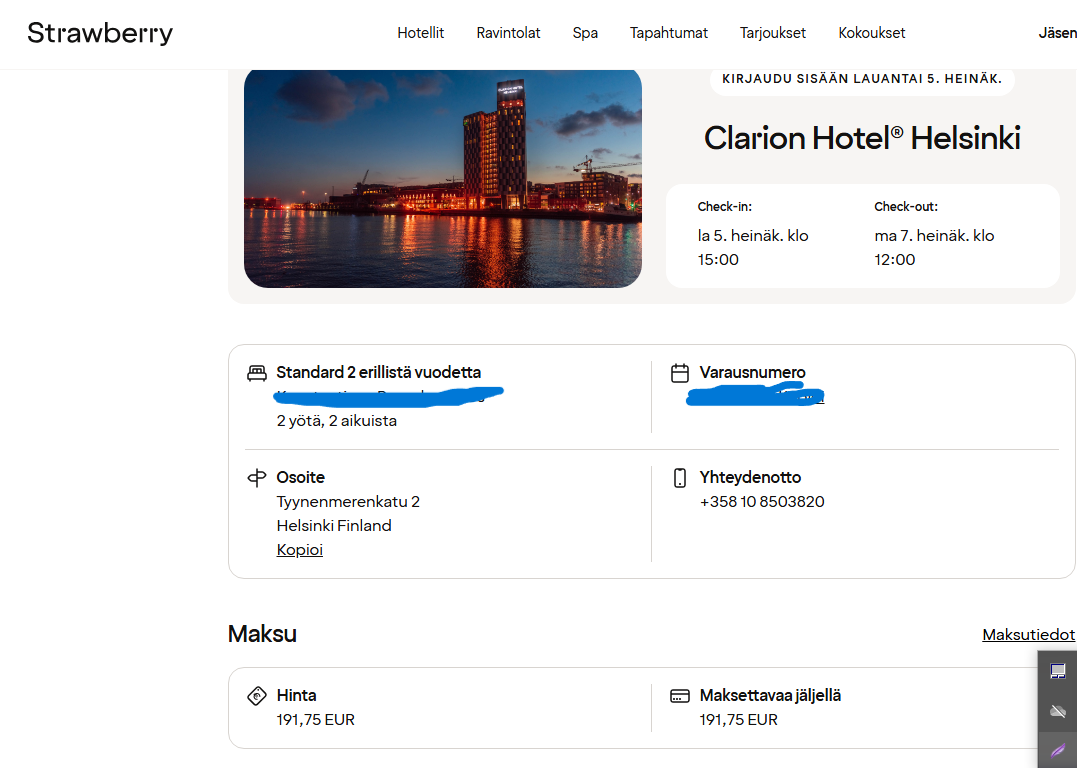Click the touchpad icon in side tray
This screenshot has width=1077, height=768.
[1057, 671]
